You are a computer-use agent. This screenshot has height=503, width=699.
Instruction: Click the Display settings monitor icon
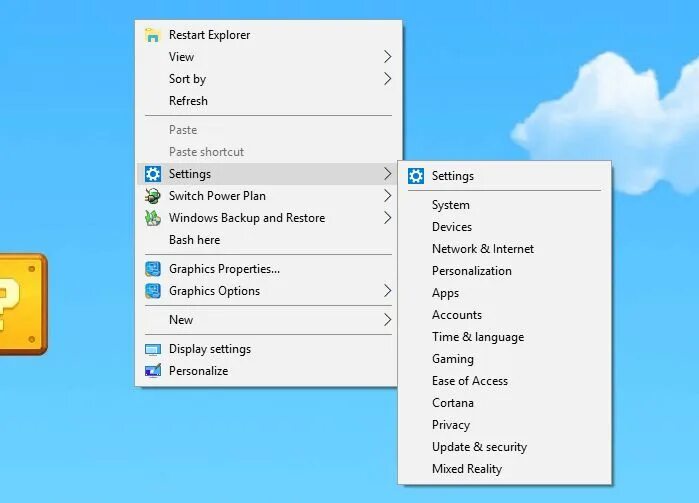coord(152,349)
